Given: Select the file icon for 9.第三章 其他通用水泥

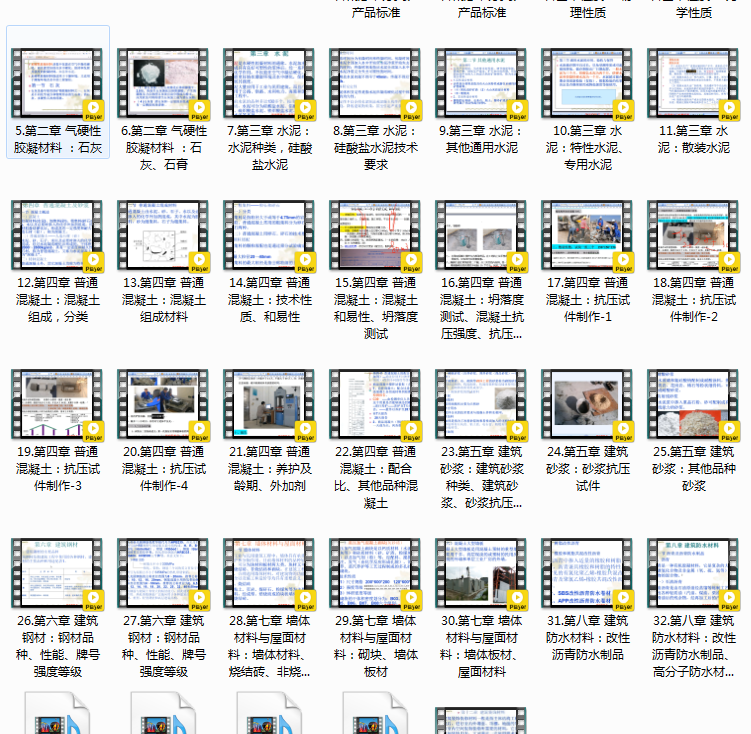Looking at the screenshot, I should [x=481, y=81].
